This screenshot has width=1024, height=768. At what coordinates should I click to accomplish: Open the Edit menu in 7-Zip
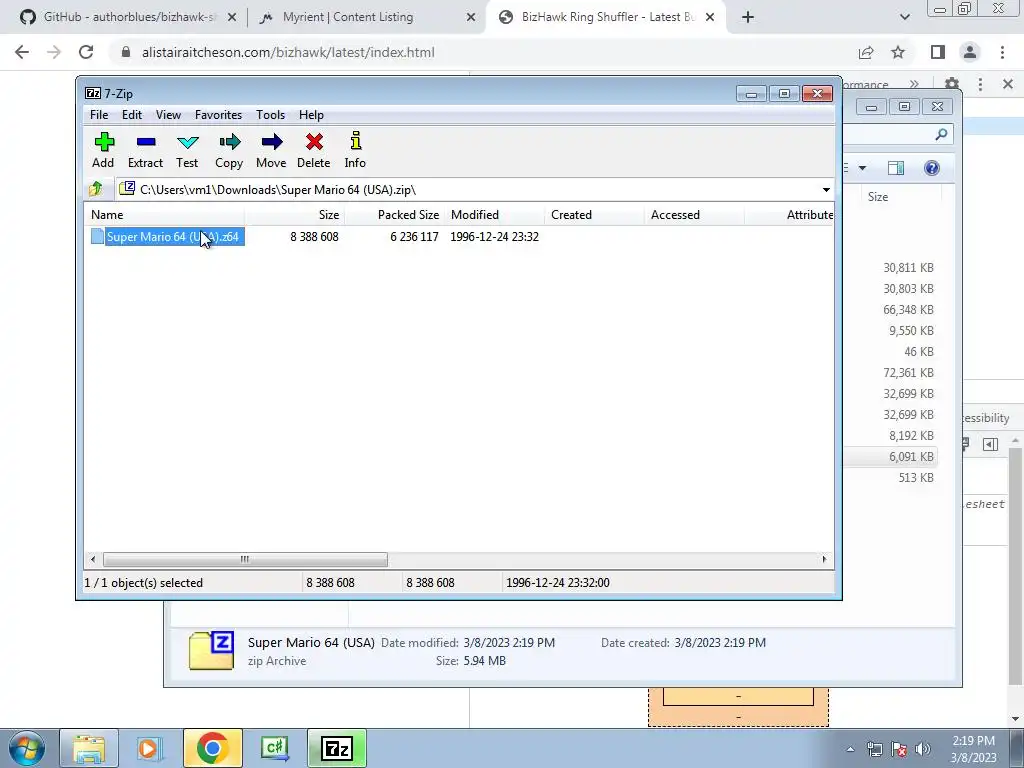[x=132, y=115]
